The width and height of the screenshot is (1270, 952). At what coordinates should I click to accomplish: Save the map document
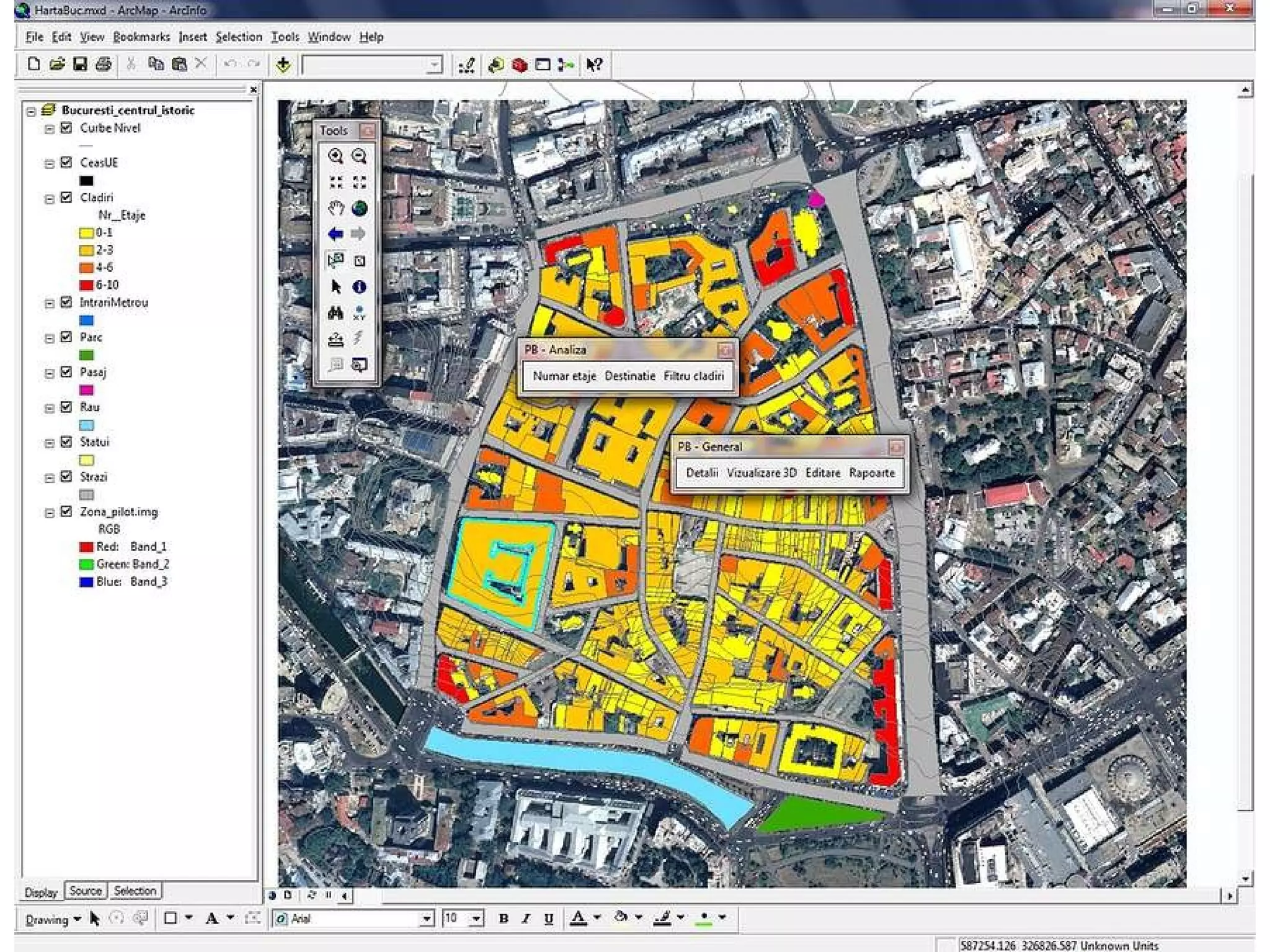click(80, 64)
